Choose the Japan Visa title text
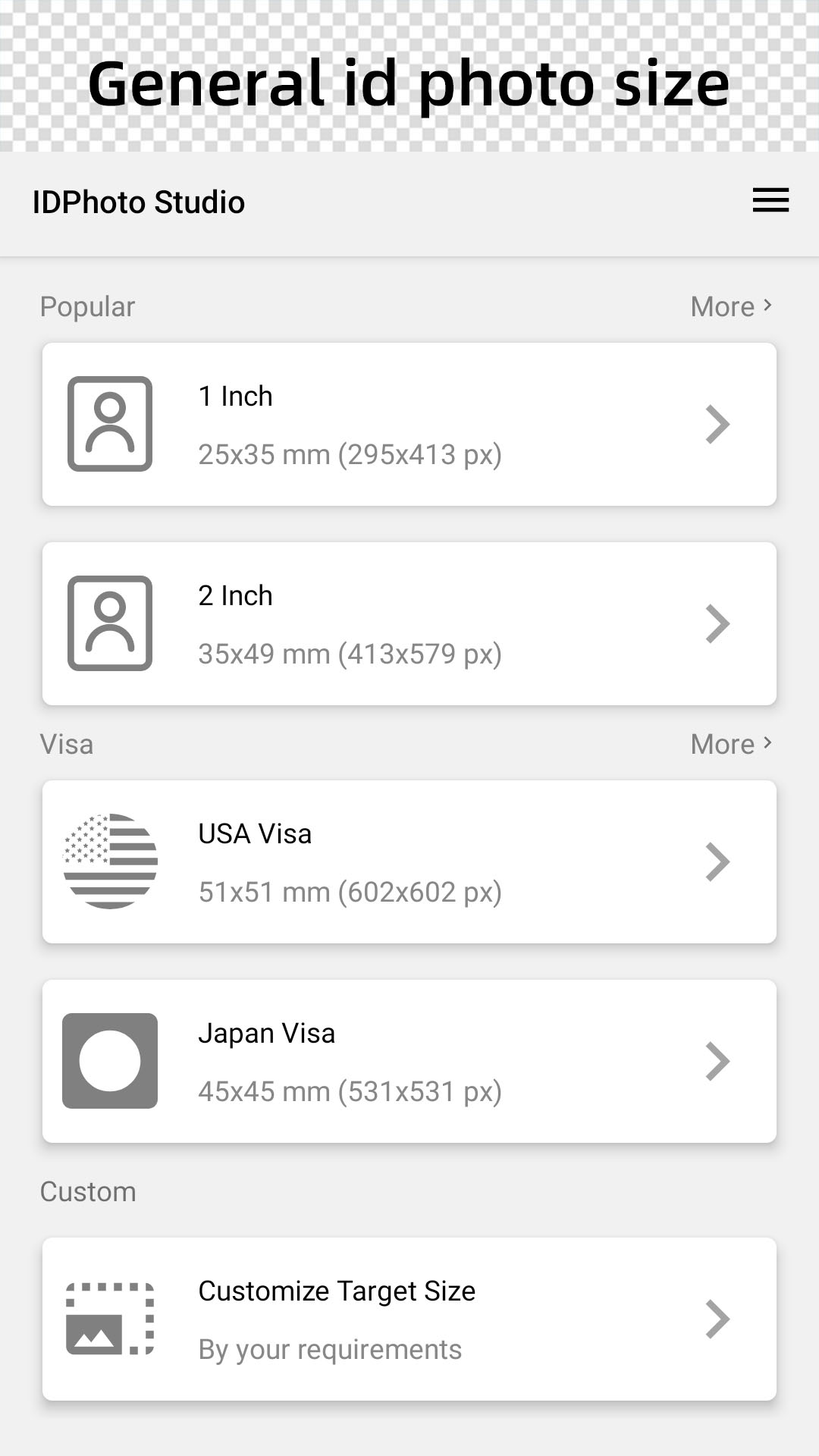The image size is (819, 1456). coord(266,1034)
